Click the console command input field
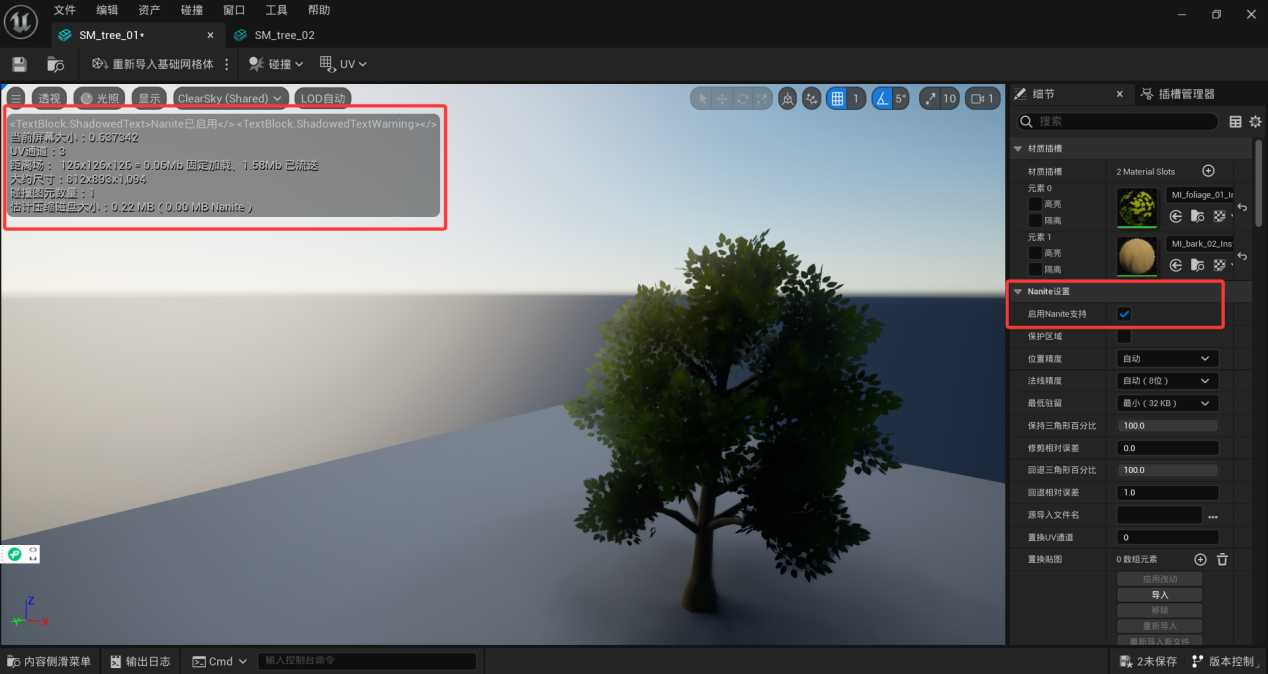1268x674 pixels. [367, 661]
